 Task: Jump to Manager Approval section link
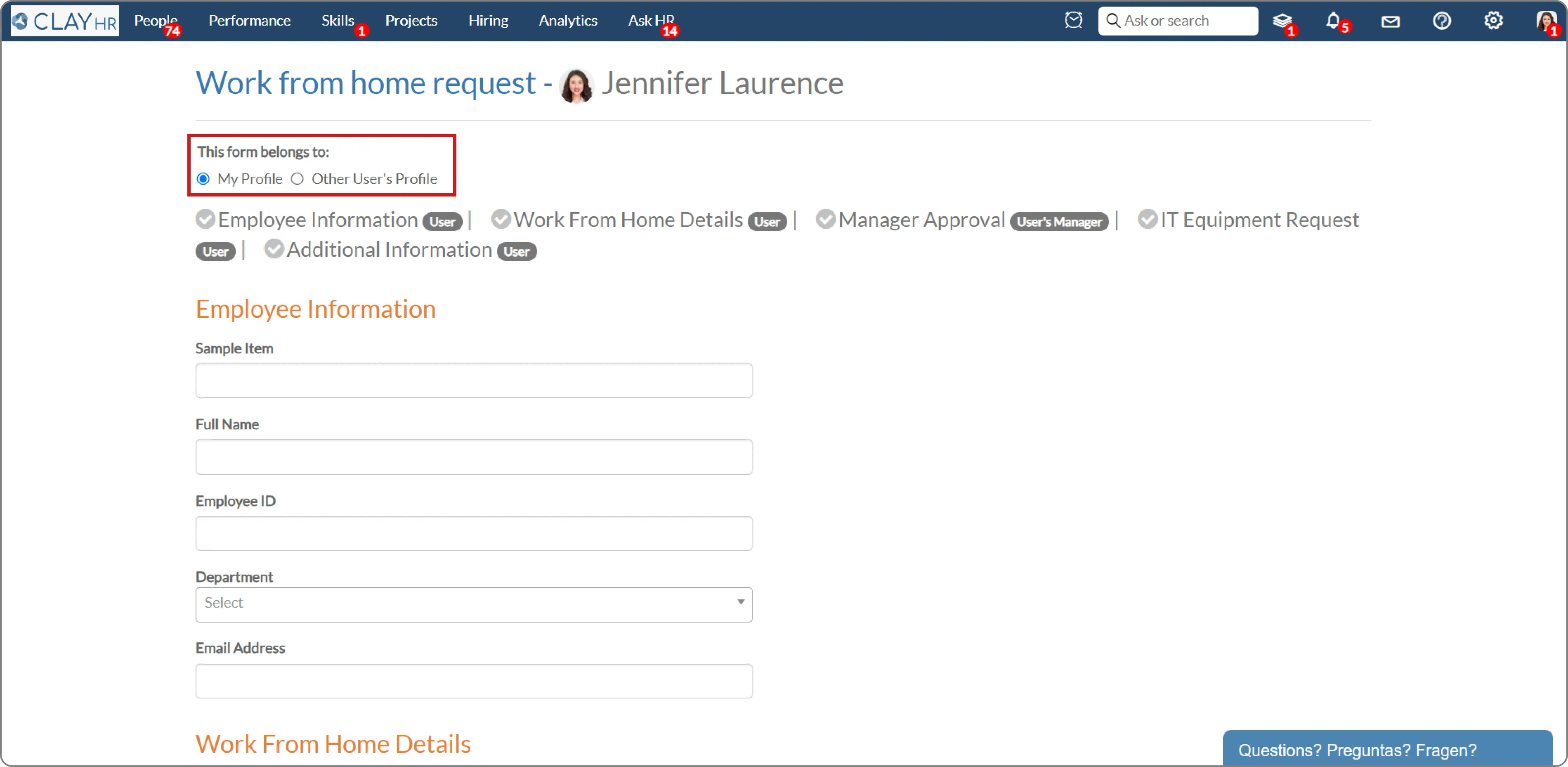[921, 220]
